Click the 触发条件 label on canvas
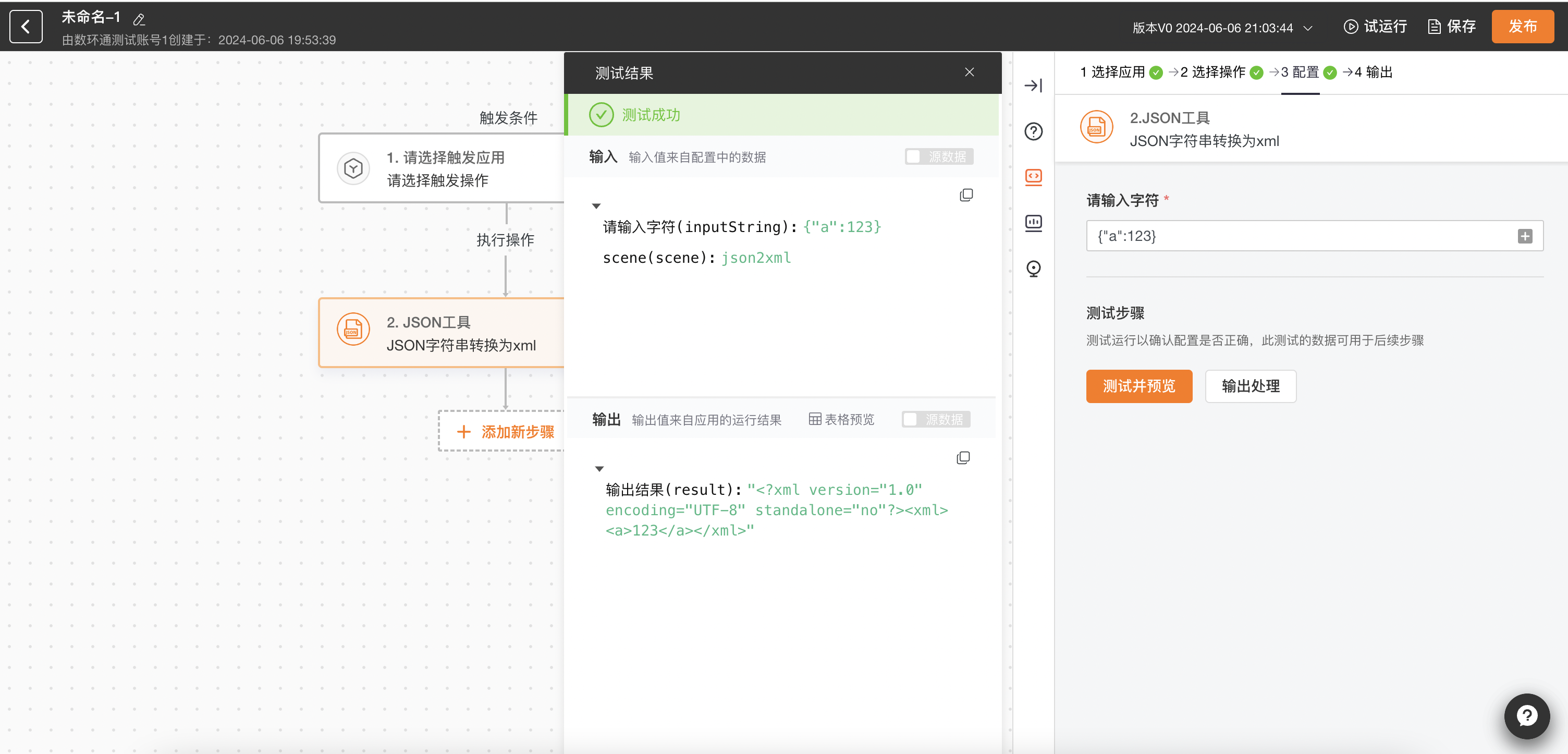This screenshot has height=754, width=1568. [508, 117]
